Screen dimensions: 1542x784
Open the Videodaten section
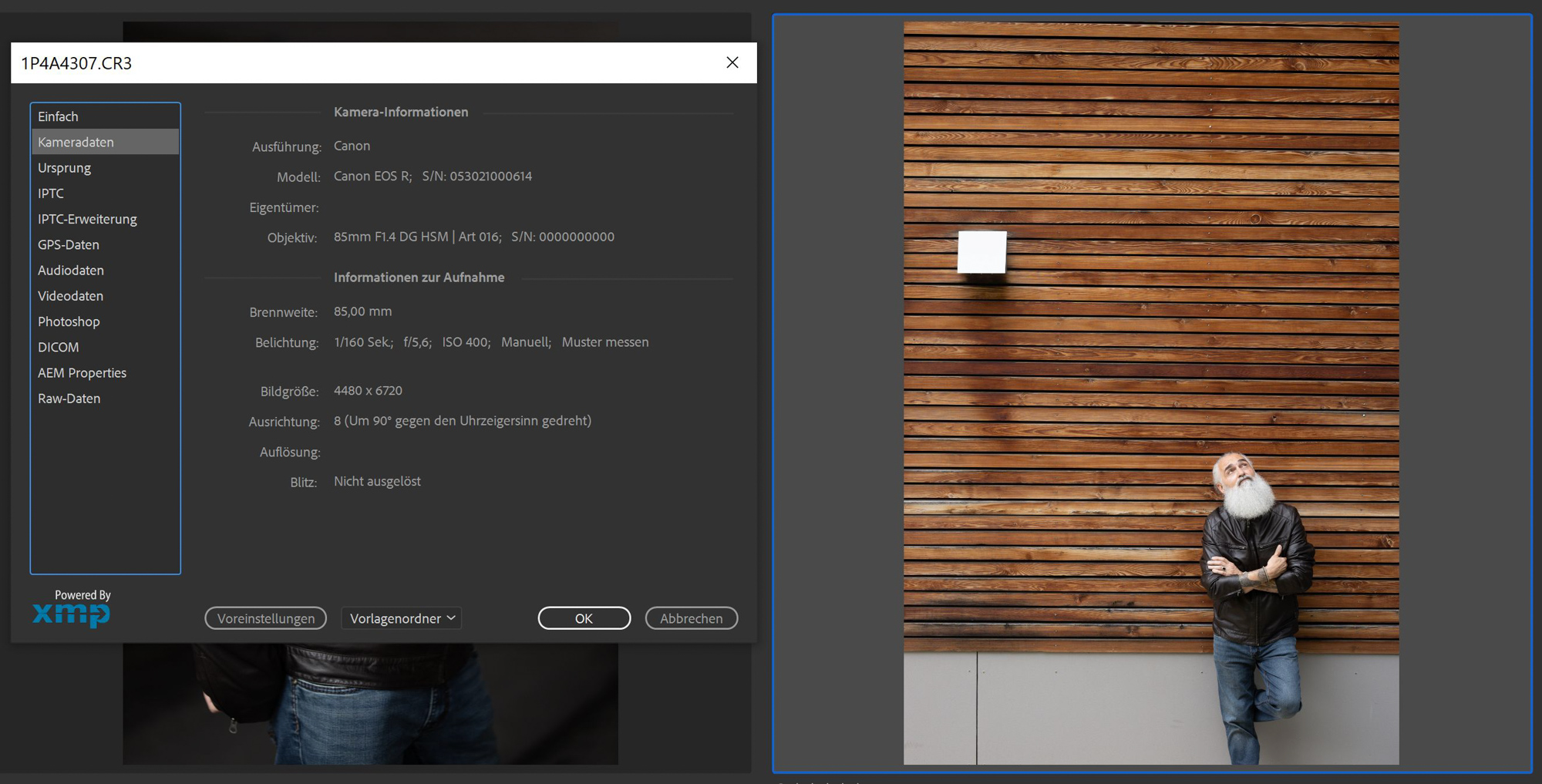70,296
